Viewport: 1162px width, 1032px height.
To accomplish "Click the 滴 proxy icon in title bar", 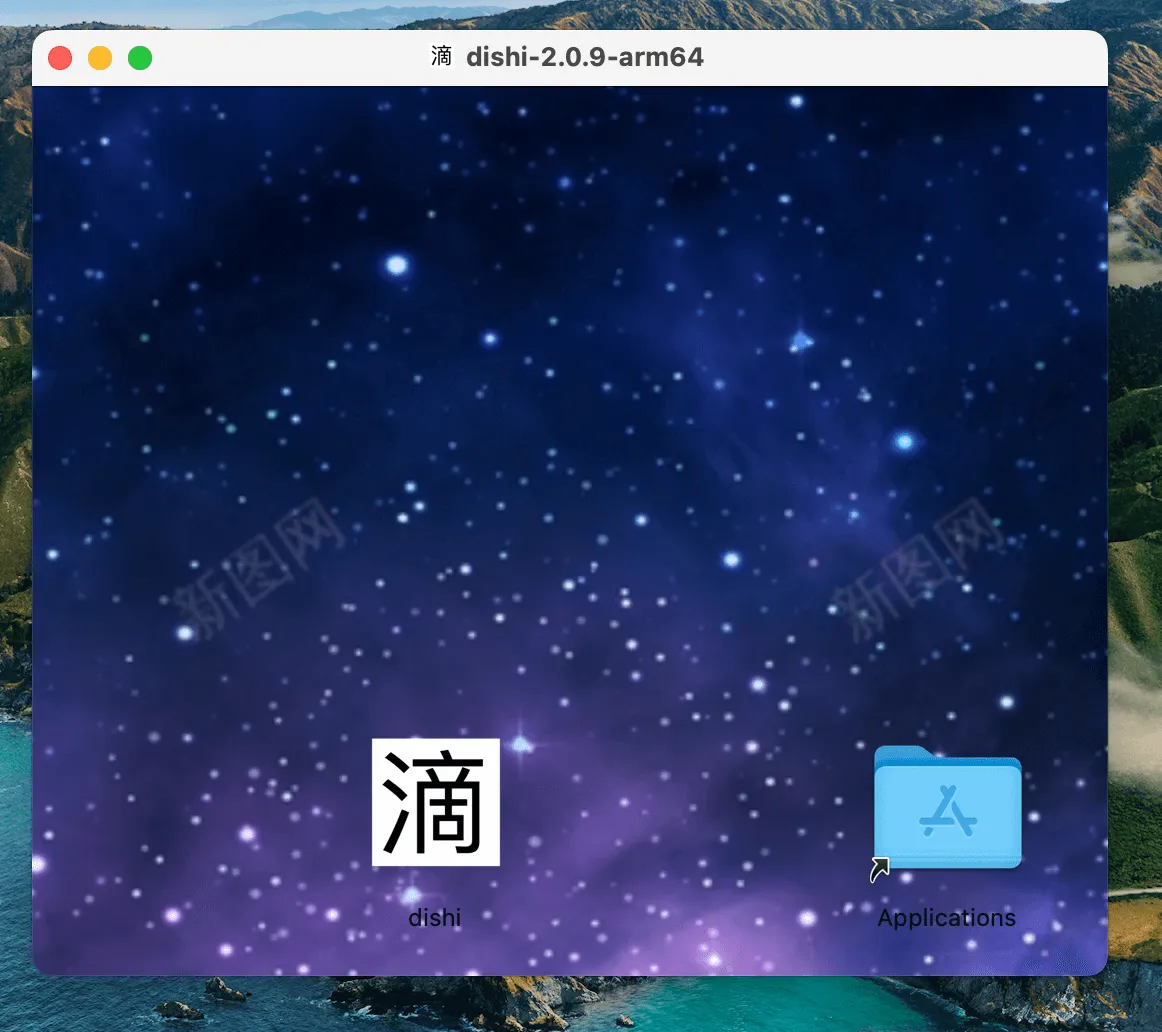I will [x=442, y=57].
